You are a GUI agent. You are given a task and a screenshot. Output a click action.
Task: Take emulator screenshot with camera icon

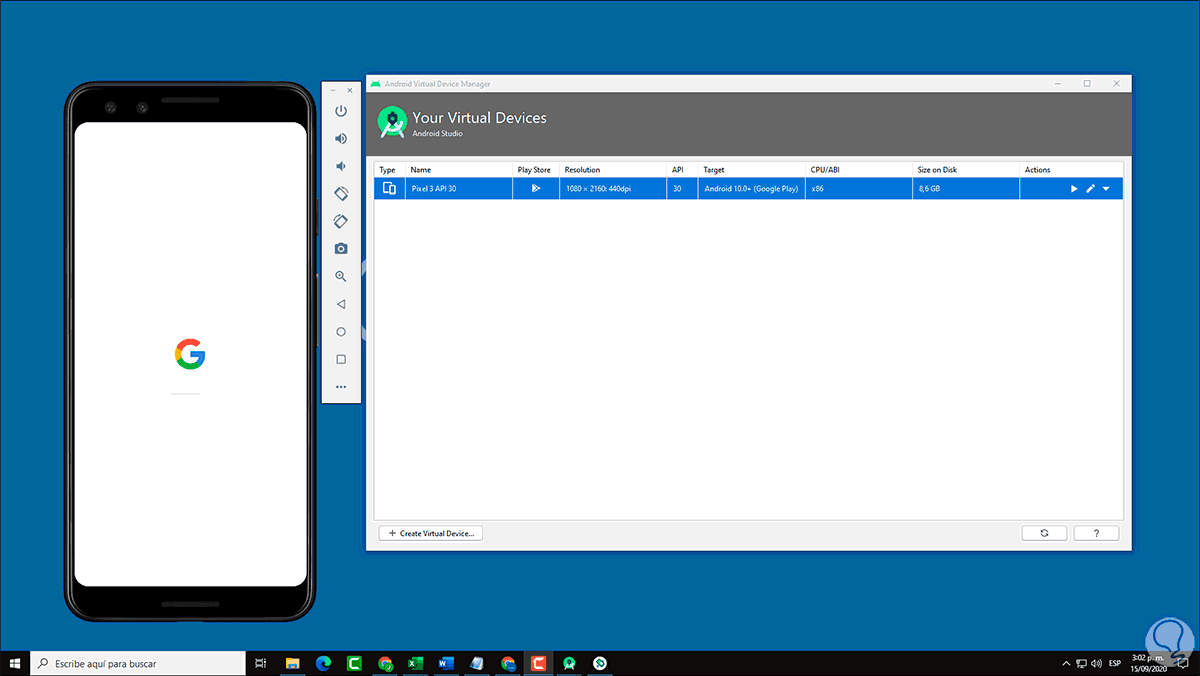click(341, 248)
